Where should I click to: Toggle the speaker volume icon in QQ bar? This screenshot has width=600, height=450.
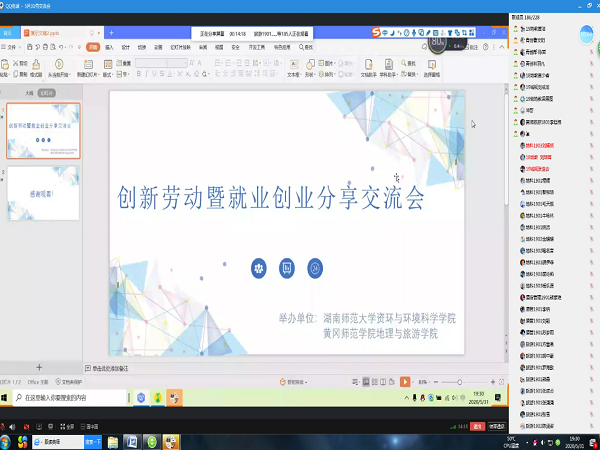pyautogui.click(x=13, y=427)
